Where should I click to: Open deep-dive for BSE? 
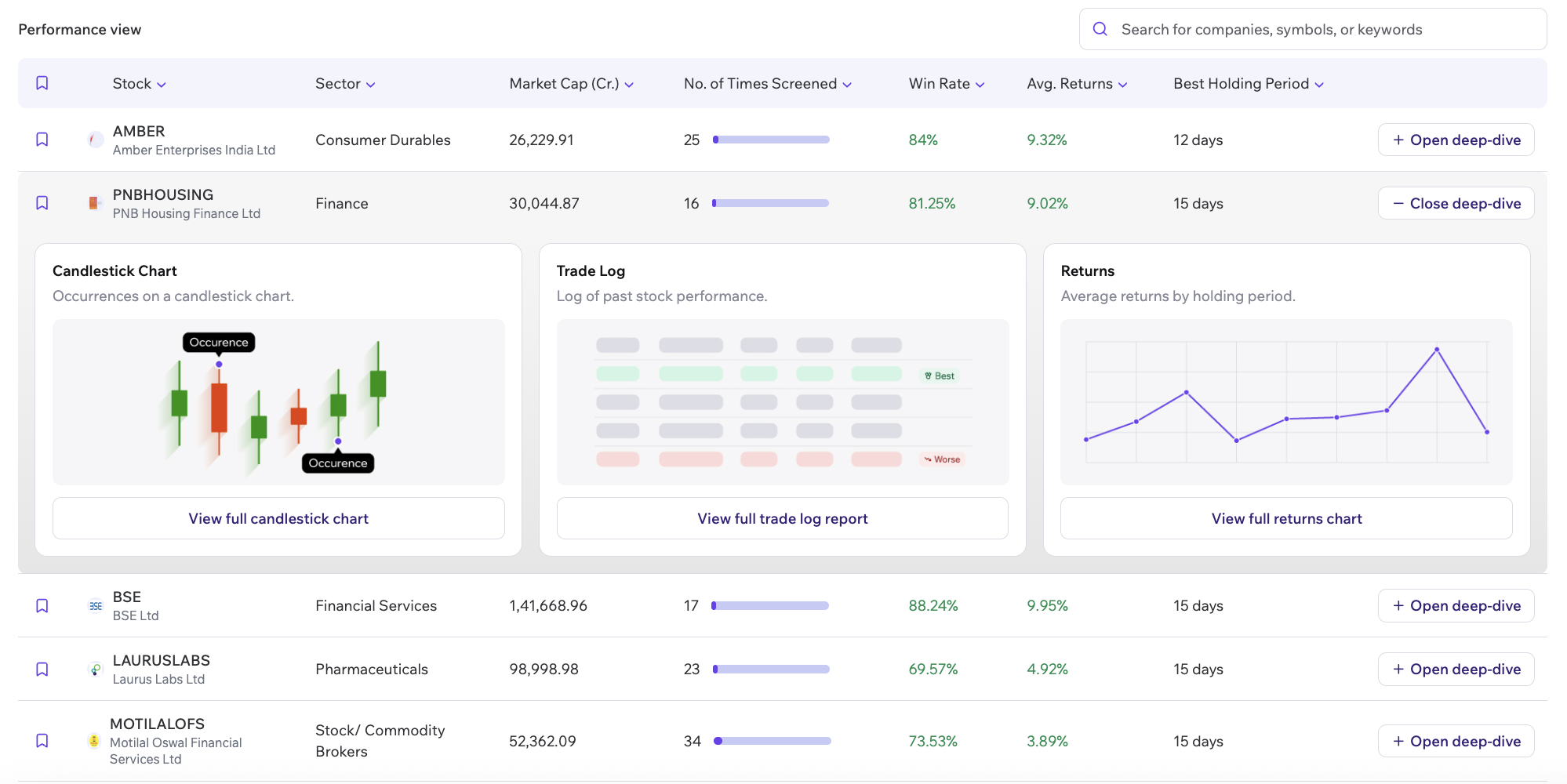point(1456,606)
